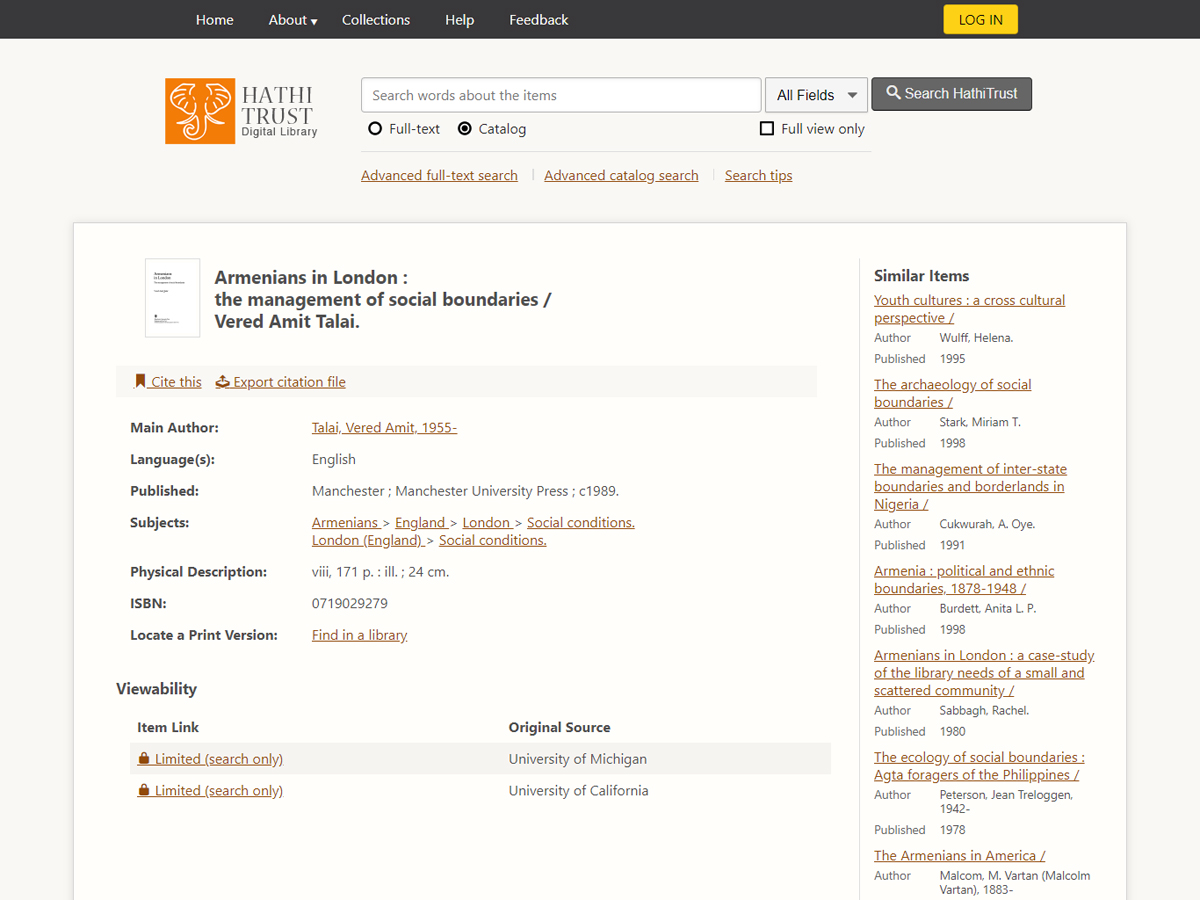The height and width of the screenshot is (900, 1200).
Task: Open the All Fields dropdown
Action: (x=816, y=95)
